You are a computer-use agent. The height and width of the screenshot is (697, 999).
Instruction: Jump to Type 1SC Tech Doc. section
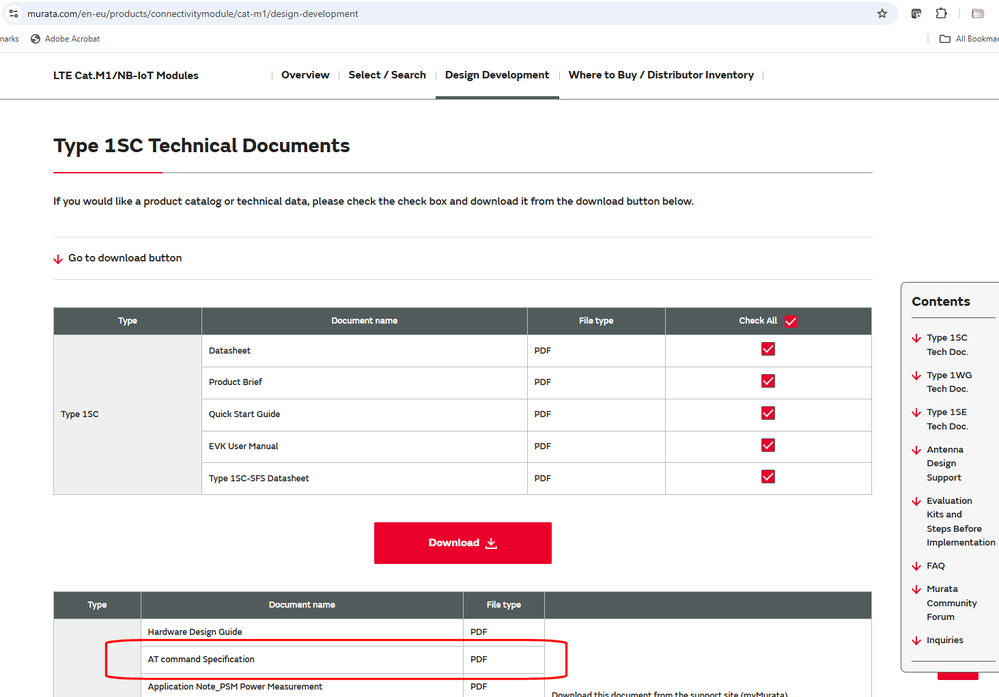click(x=947, y=345)
